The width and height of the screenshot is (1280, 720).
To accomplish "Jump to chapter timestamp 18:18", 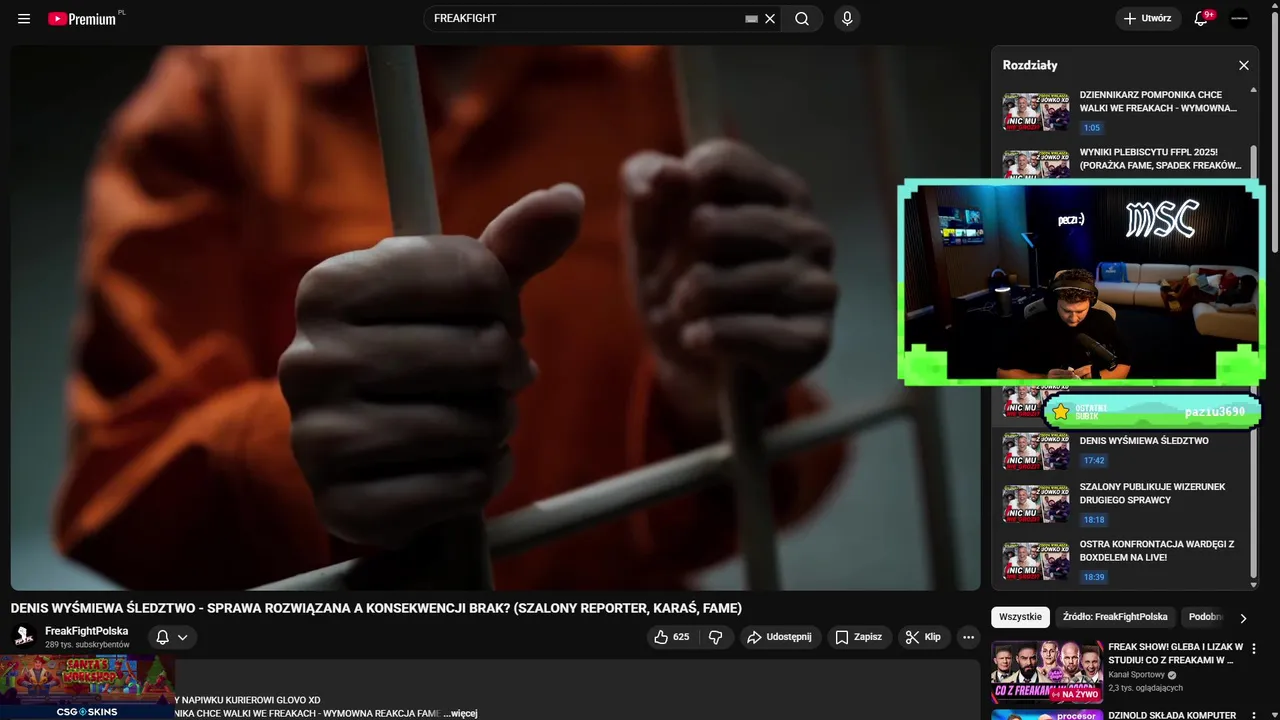I will pos(1093,520).
